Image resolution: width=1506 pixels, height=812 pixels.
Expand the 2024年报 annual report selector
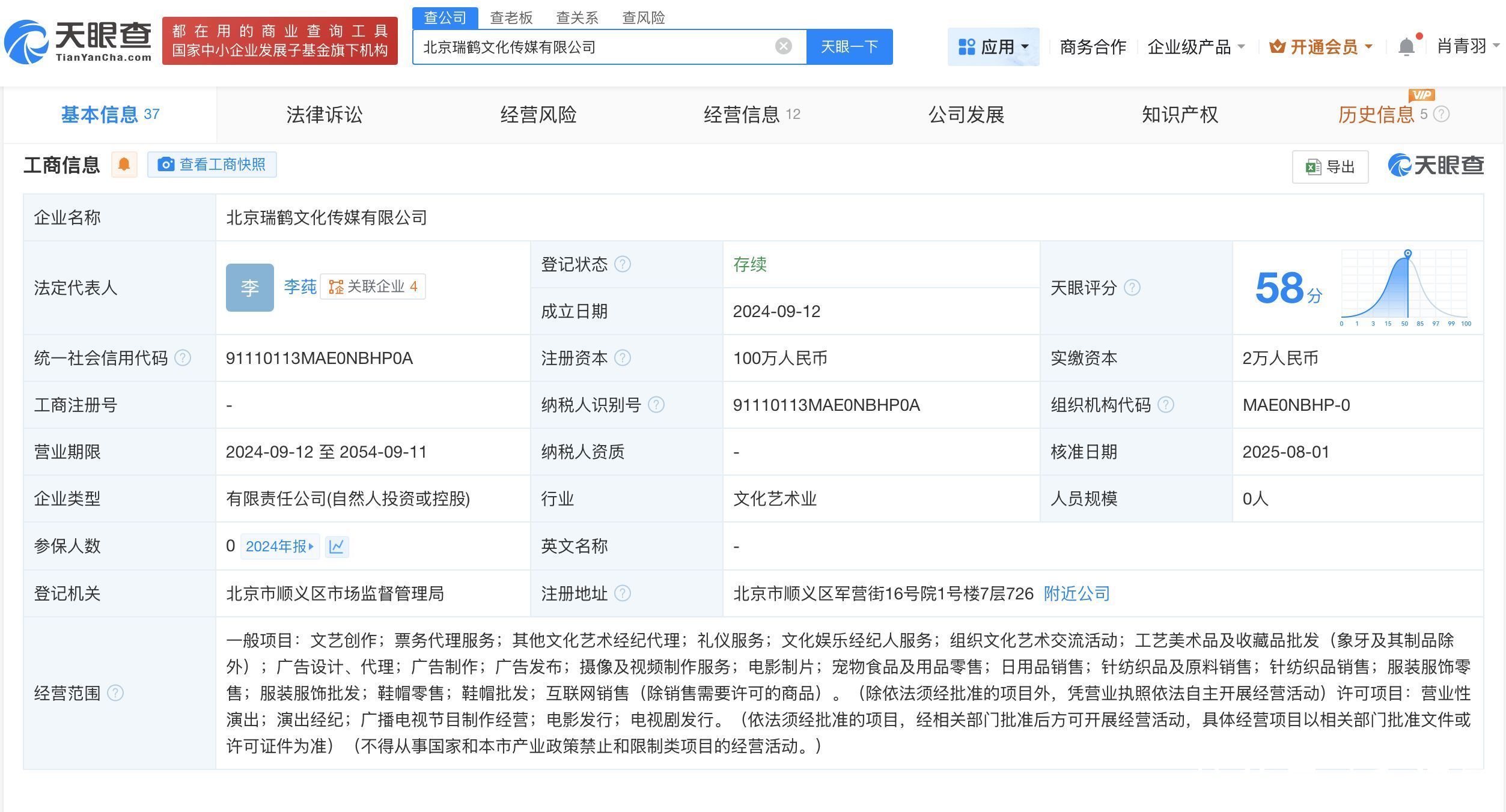280,547
